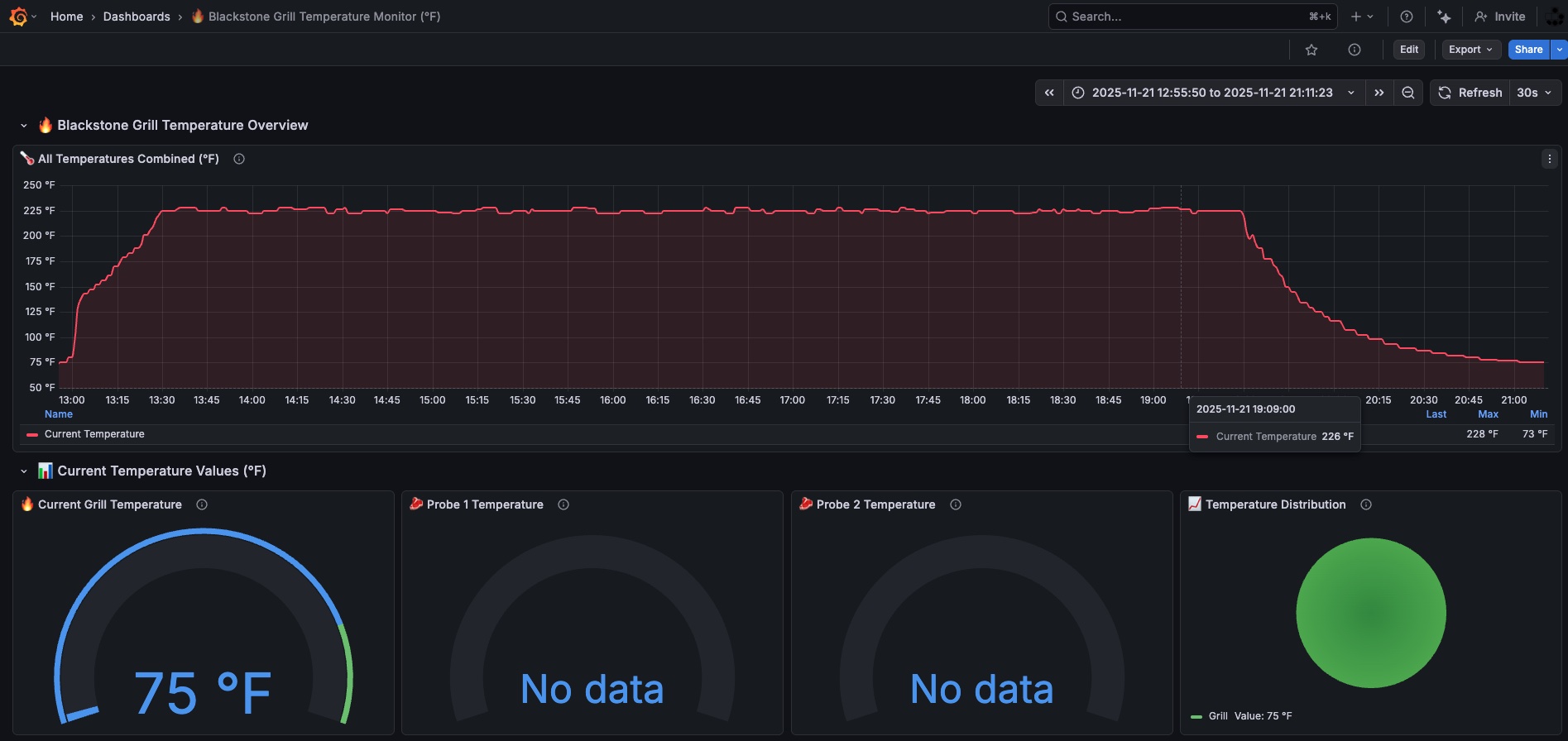The width and height of the screenshot is (1568, 741).
Task: Go to the Dashboards breadcrumb
Action: [x=137, y=17]
